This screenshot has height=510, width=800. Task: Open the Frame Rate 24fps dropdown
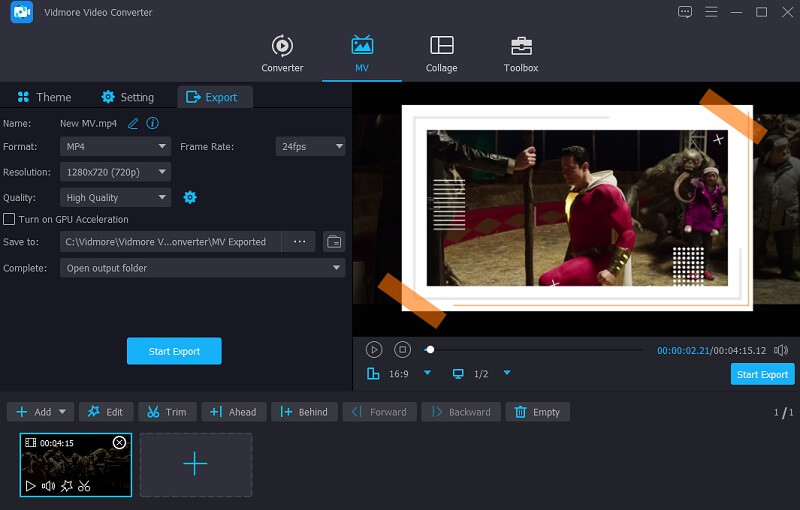tap(310, 146)
